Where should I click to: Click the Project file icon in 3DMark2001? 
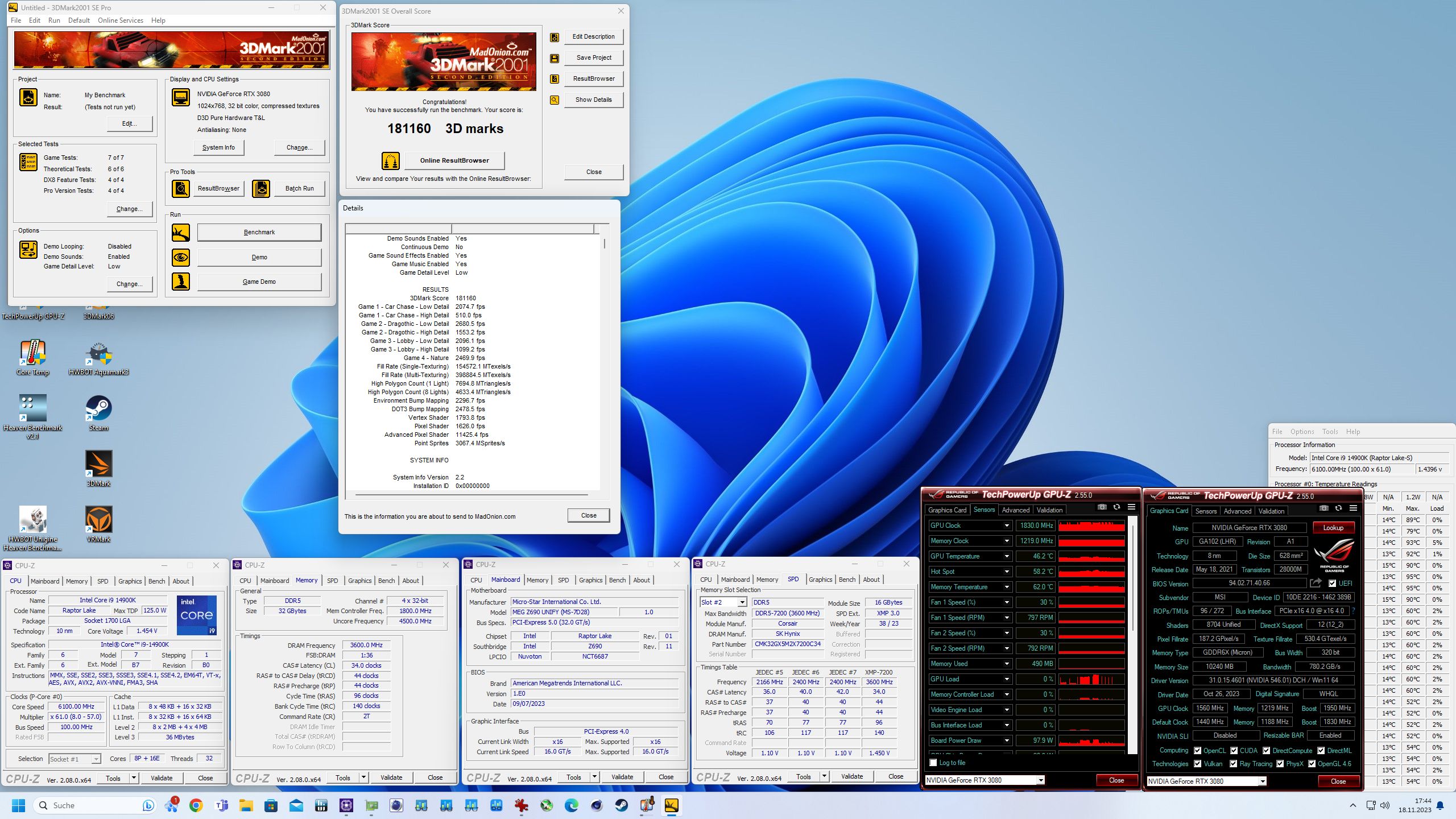point(28,98)
